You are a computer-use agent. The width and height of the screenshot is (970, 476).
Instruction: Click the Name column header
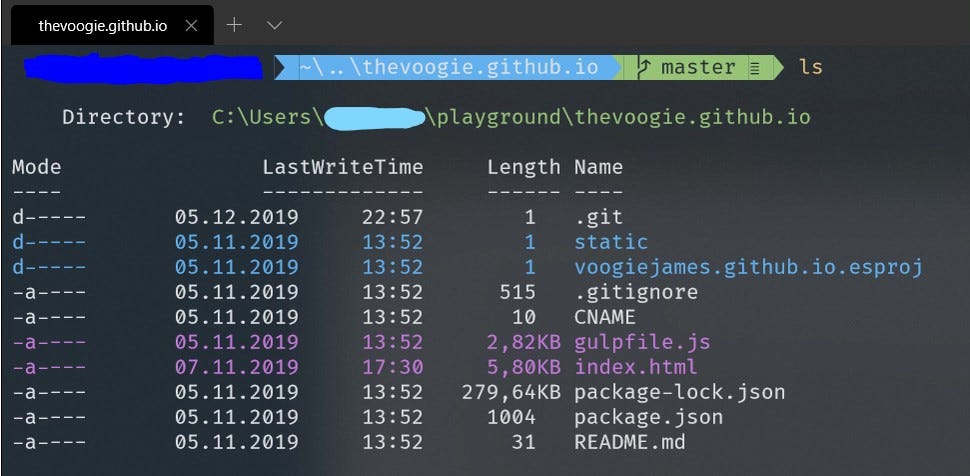pyautogui.click(x=598, y=167)
